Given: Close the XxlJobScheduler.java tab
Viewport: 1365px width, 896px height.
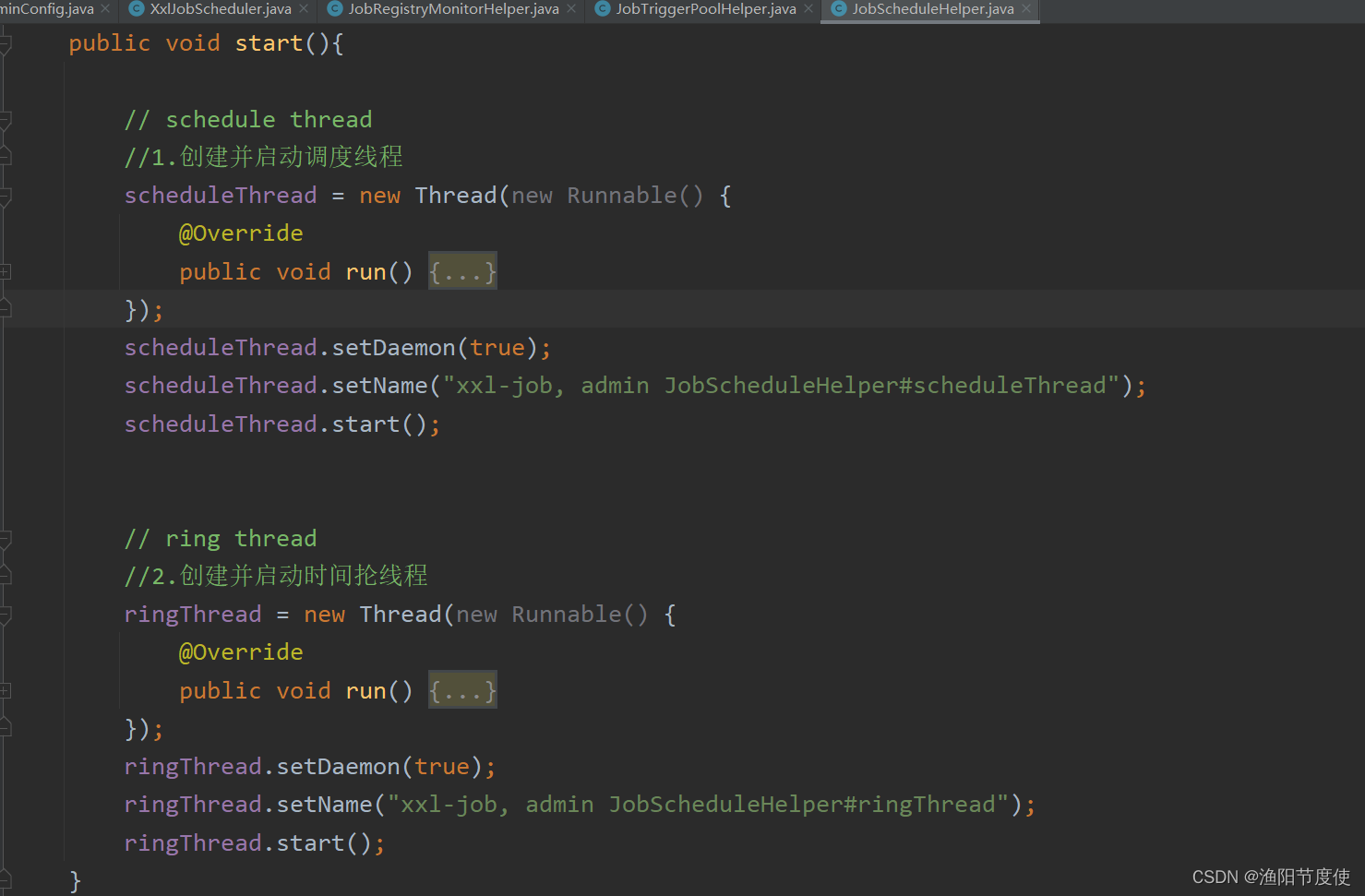Looking at the screenshot, I should (304, 9).
